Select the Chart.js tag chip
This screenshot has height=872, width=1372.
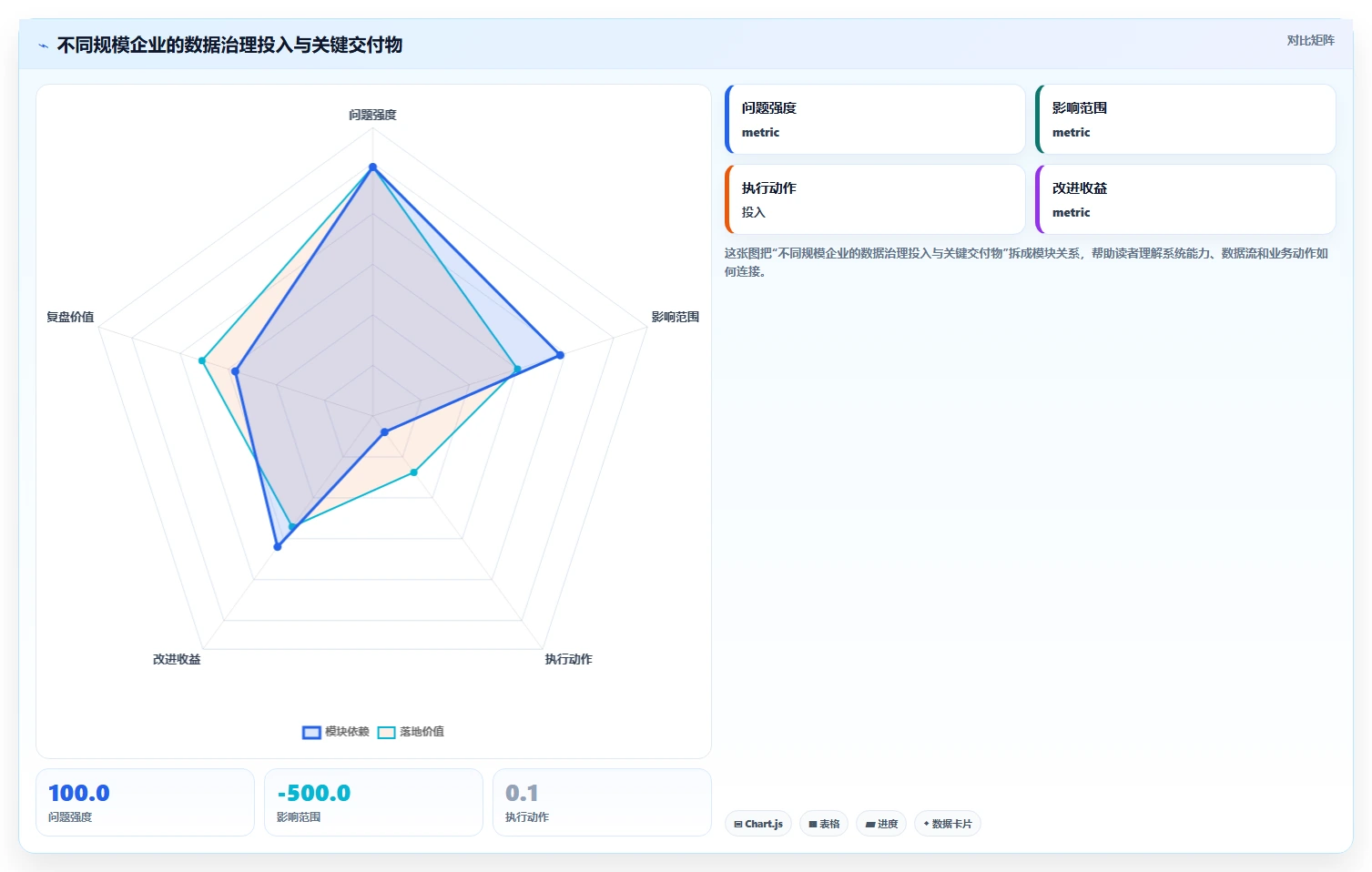758,824
